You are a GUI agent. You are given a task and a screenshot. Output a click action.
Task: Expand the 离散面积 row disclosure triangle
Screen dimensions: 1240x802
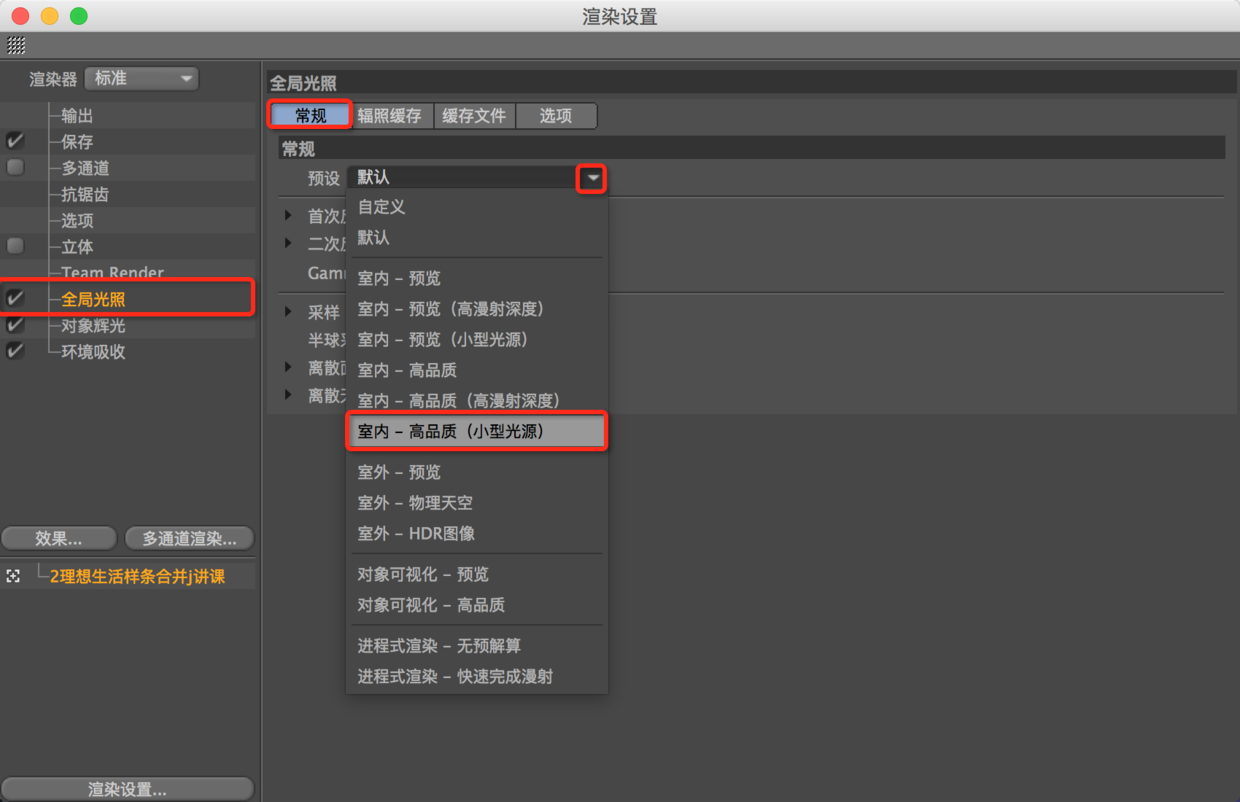click(289, 367)
